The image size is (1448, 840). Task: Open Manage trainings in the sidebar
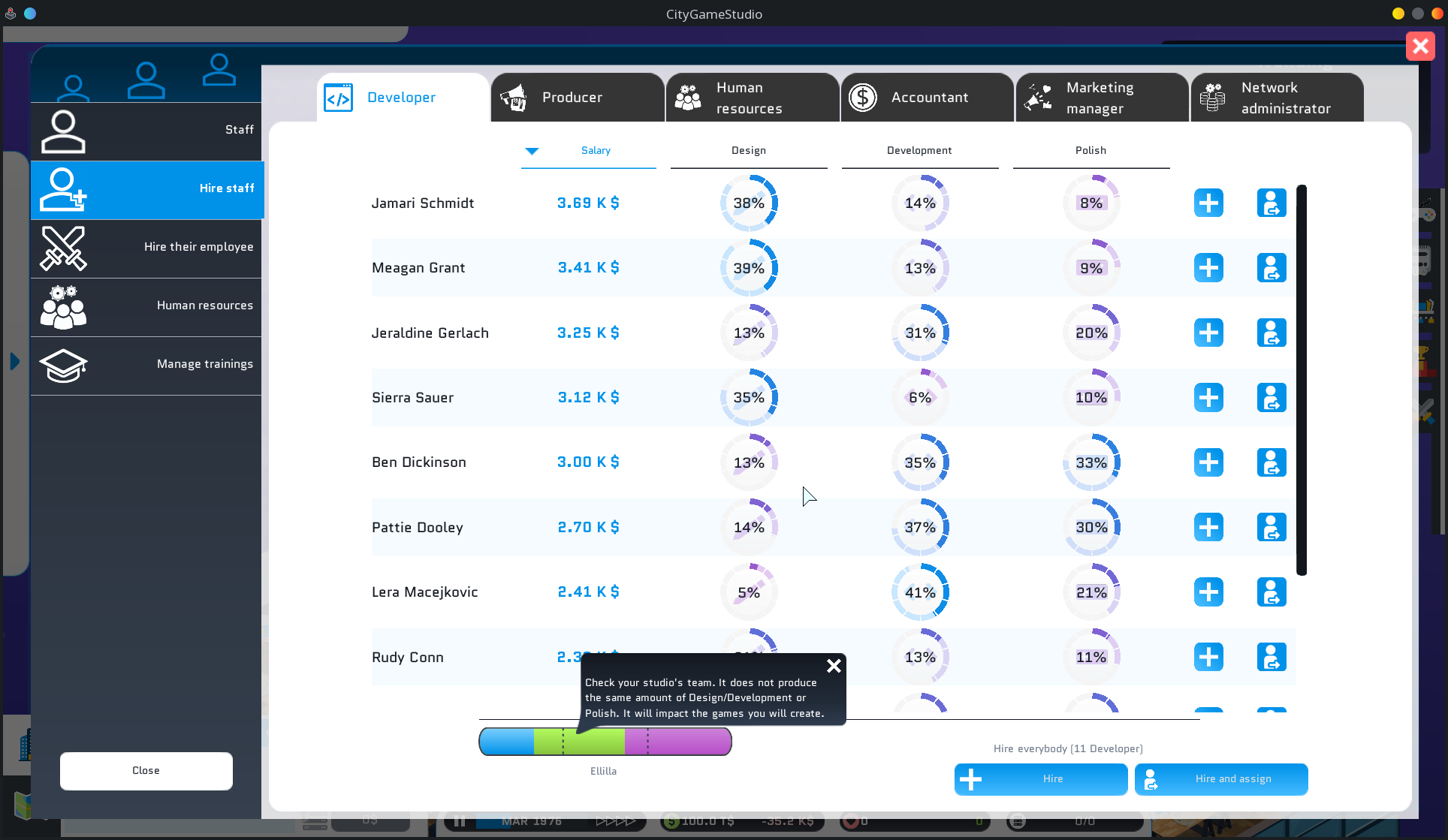click(x=146, y=365)
